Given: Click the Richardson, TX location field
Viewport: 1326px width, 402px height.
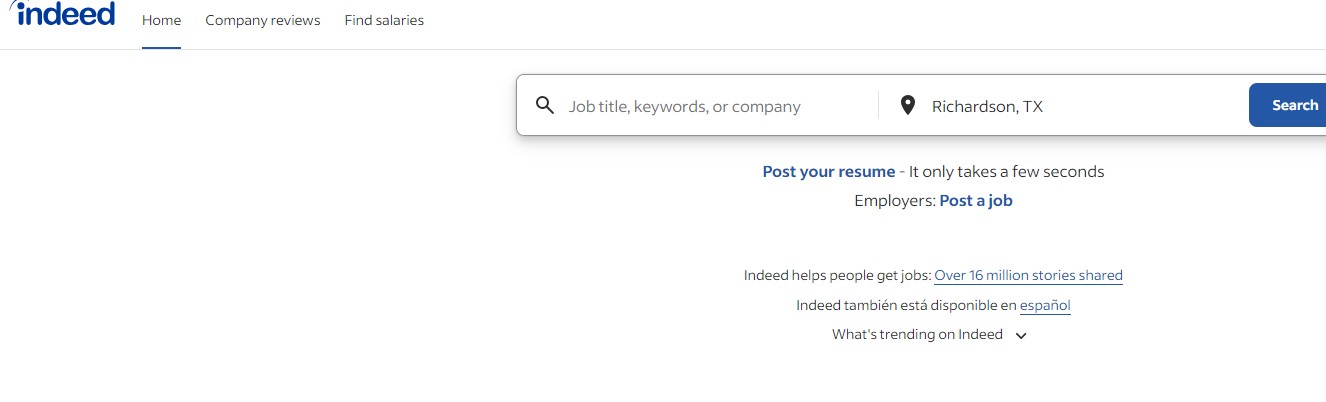Looking at the screenshot, I should [x=1080, y=106].
